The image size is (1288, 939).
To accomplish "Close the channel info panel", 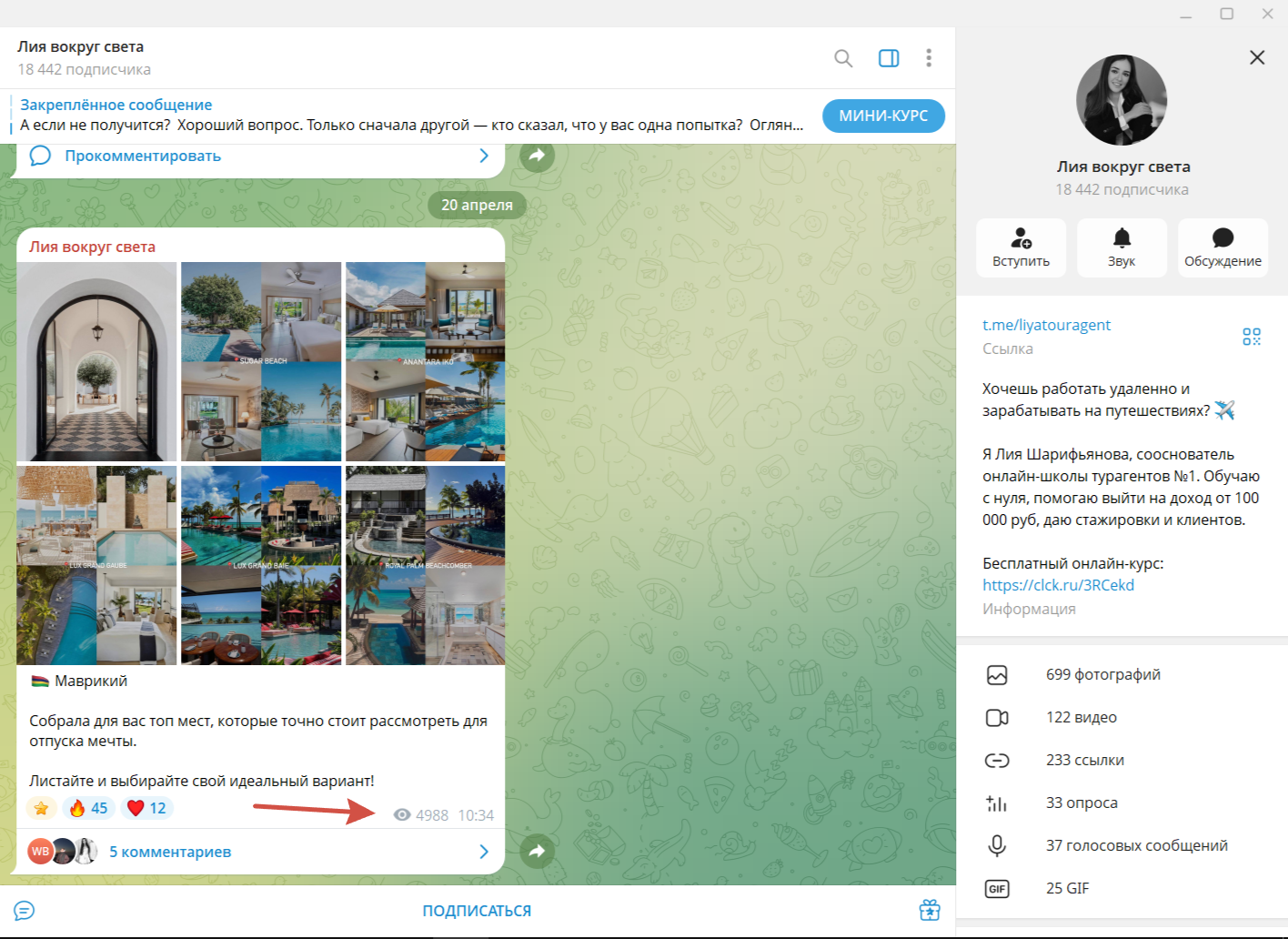I will point(1257,57).
